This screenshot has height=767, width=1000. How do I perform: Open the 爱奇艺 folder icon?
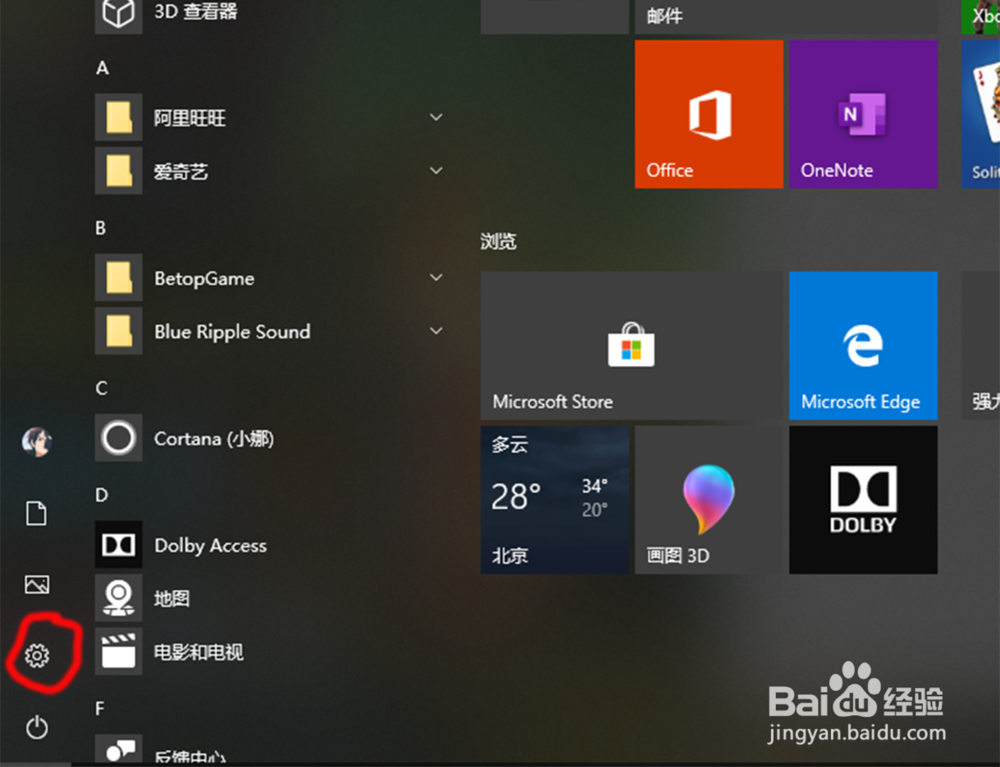[x=119, y=170]
